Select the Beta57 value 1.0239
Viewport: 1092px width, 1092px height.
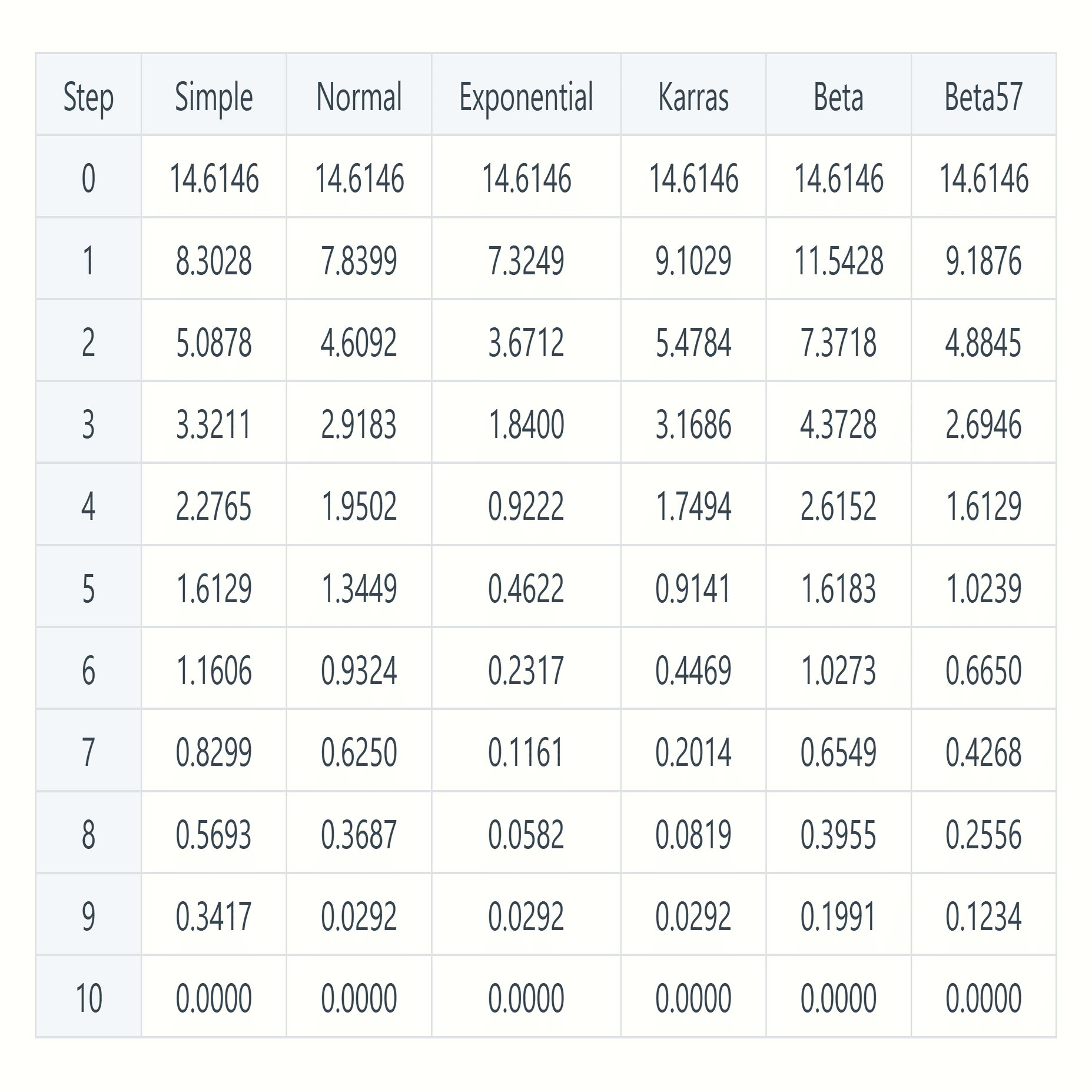984,588
